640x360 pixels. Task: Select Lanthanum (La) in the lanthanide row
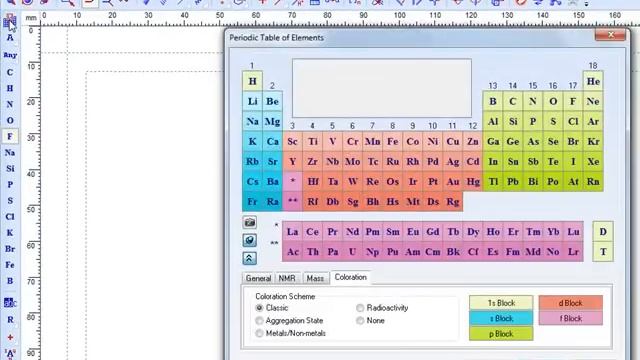click(292, 232)
